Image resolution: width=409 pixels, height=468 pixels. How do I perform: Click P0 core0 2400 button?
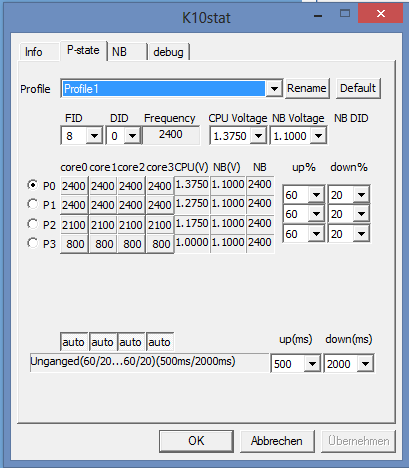click(74, 186)
